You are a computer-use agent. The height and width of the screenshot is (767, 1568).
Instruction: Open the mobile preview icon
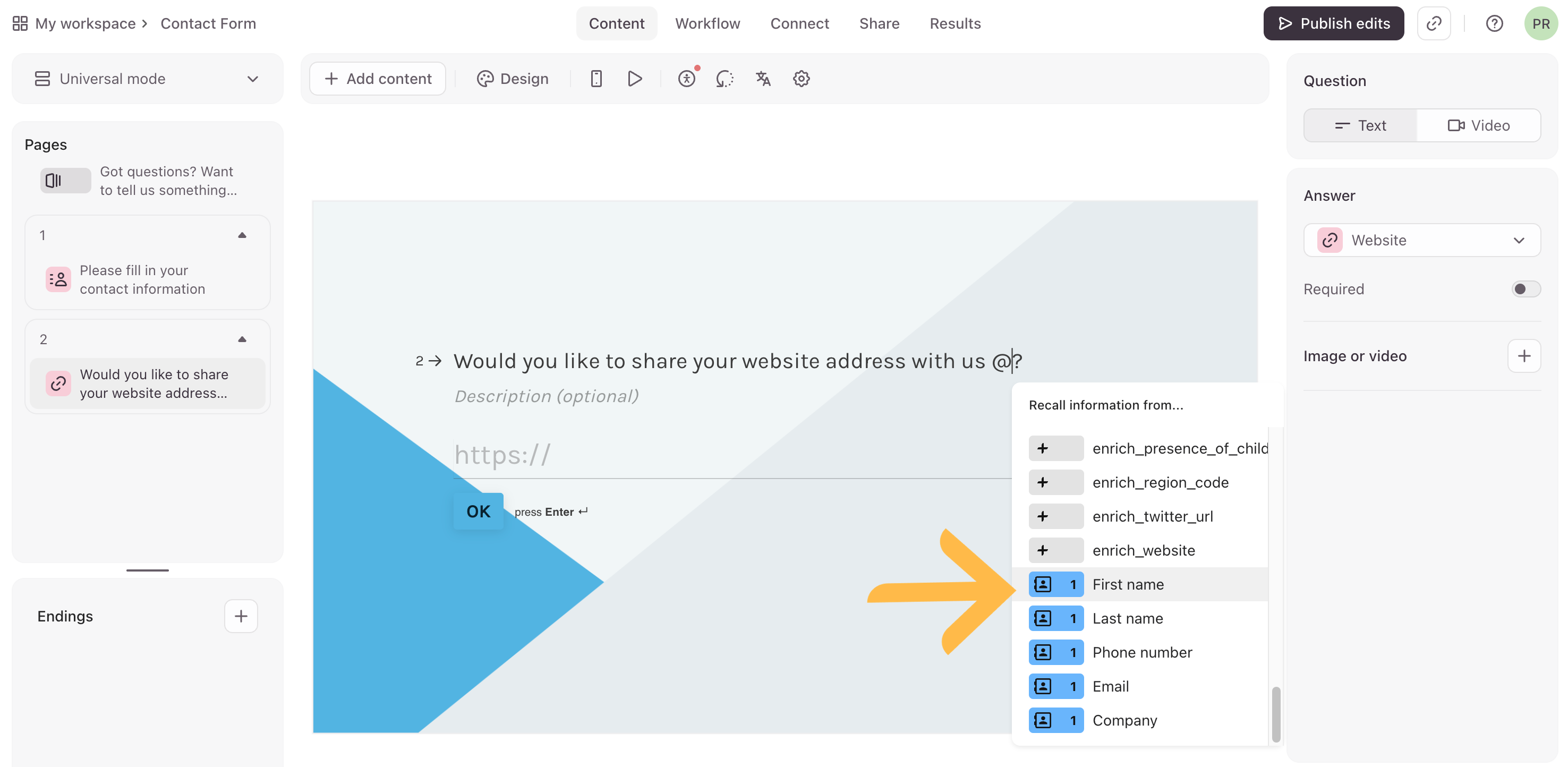click(x=596, y=79)
